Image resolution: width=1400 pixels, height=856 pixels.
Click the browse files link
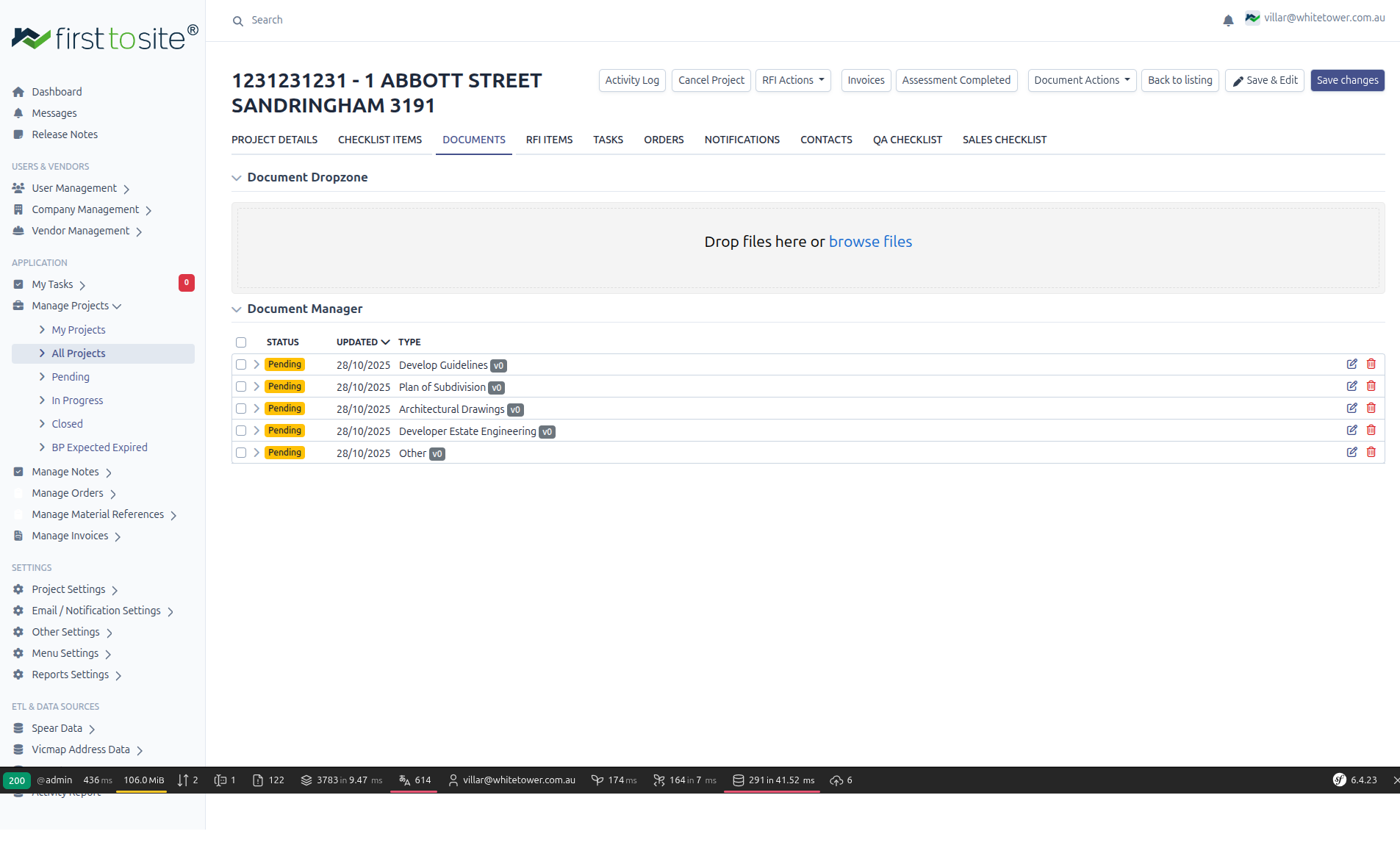869,241
